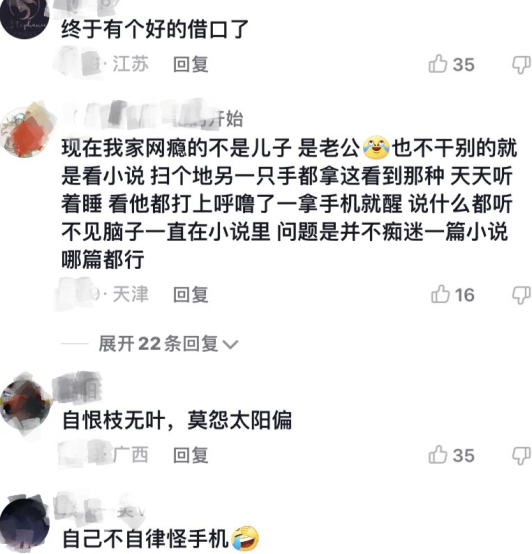This screenshot has width=532, height=554.
Task: Open avatar of the 自己不自律 commenter
Action: coord(25,522)
